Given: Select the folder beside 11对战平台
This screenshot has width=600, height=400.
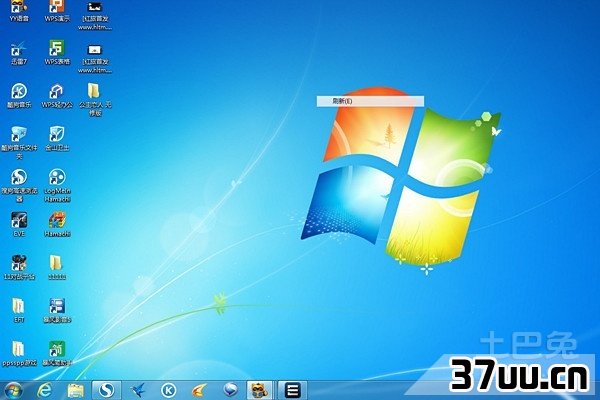Looking at the screenshot, I should 57,267.
